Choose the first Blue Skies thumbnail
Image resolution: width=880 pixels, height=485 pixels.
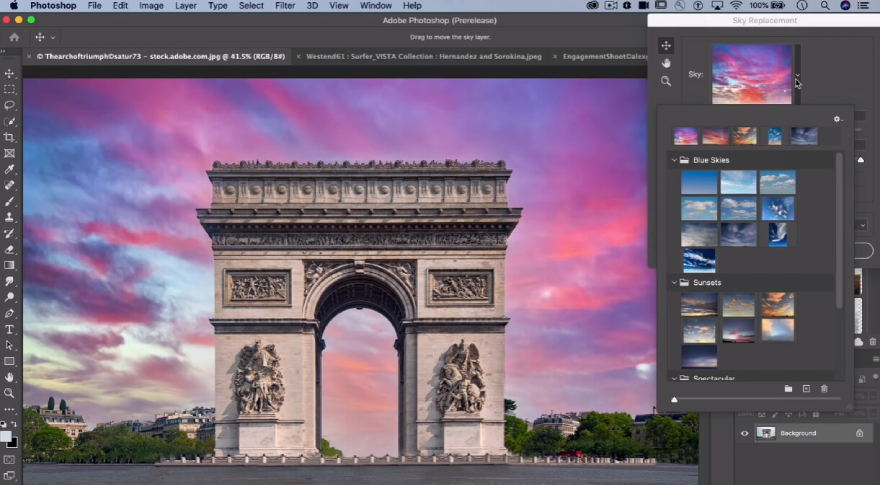(699, 182)
